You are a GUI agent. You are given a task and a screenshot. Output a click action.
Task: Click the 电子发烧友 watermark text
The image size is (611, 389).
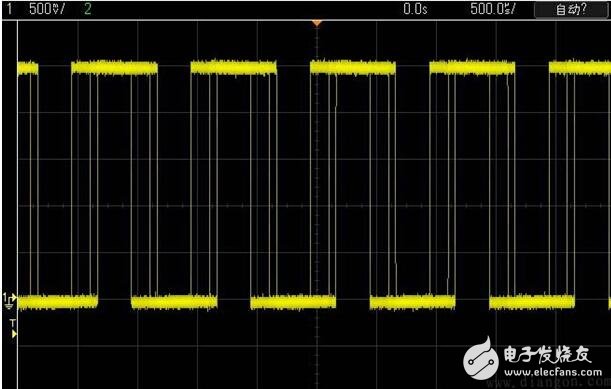tap(547, 354)
